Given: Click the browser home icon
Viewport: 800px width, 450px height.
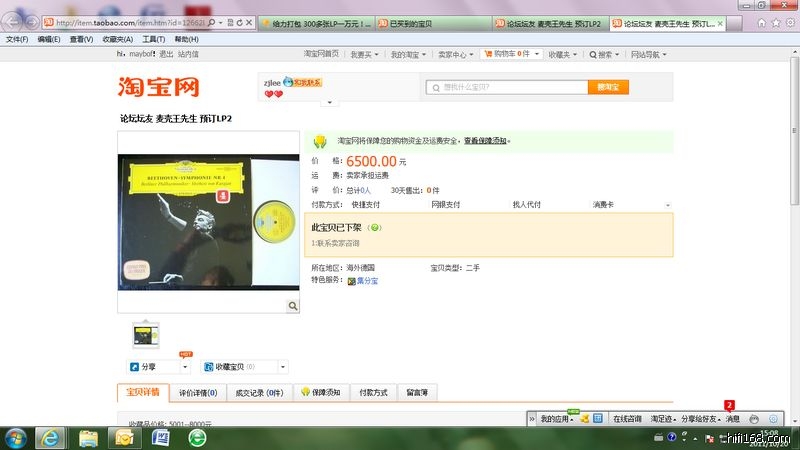Looking at the screenshot, I should click(x=762, y=22).
